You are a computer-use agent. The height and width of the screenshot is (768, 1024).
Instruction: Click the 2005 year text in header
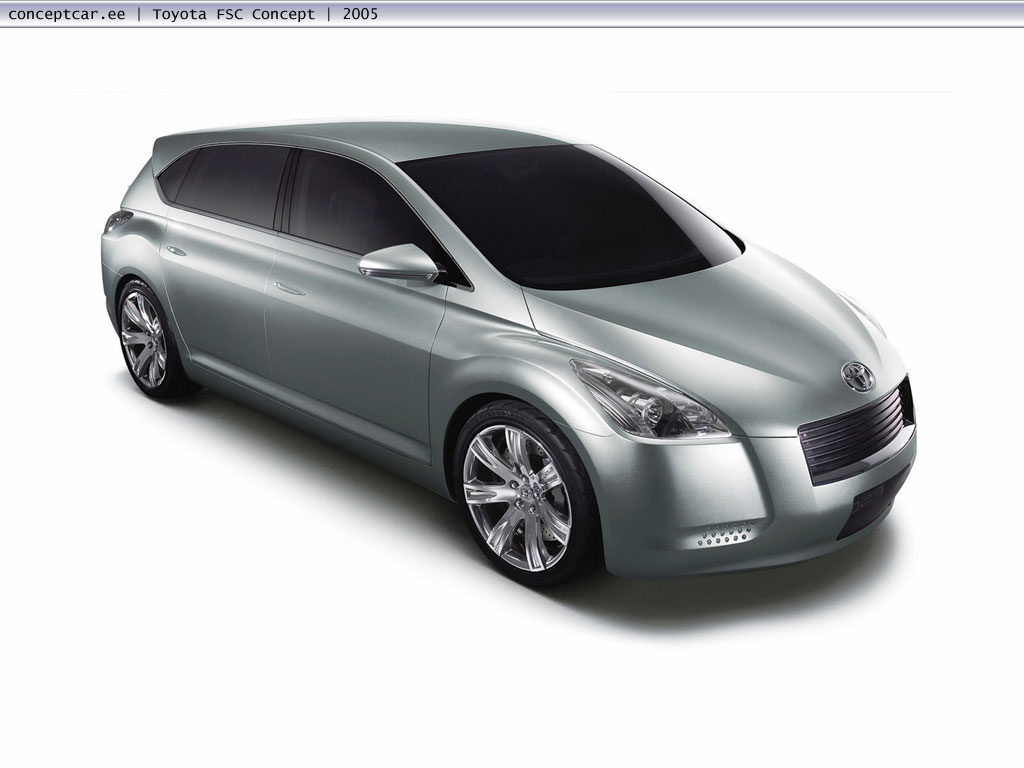[360, 14]
